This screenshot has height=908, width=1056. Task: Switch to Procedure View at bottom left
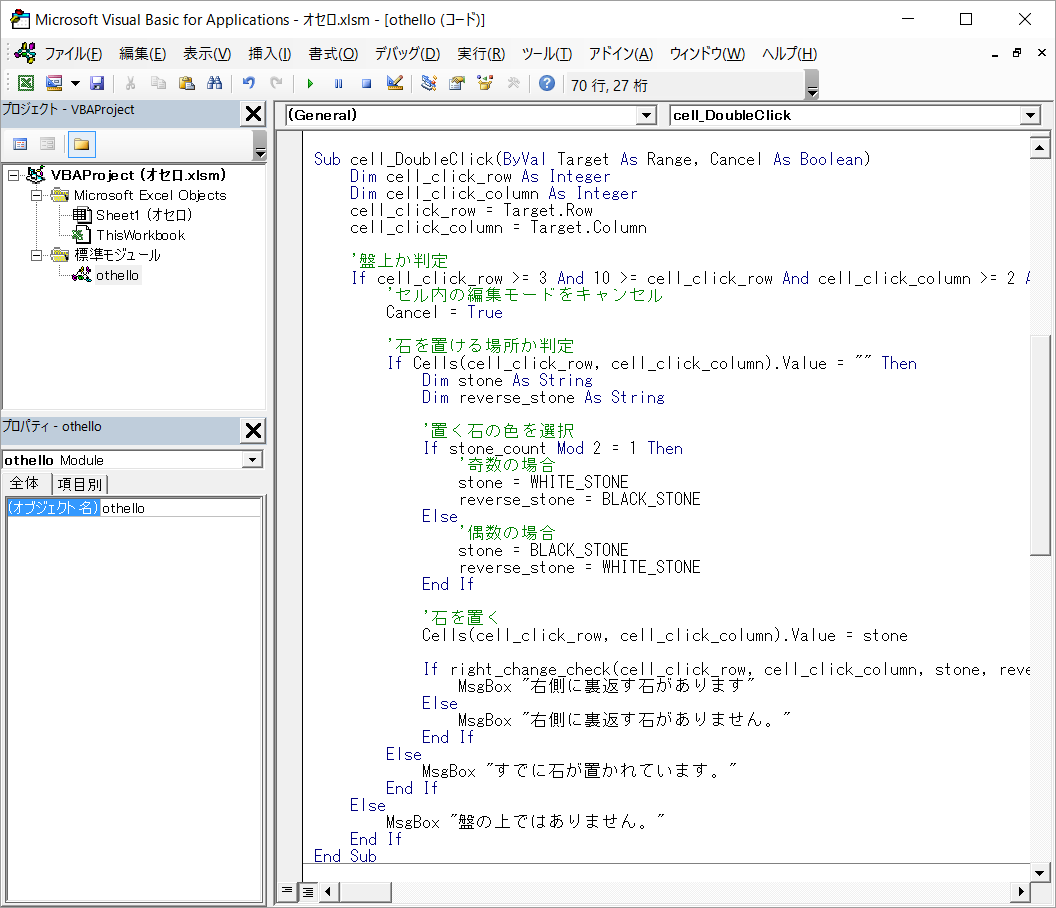click(287, 890)
